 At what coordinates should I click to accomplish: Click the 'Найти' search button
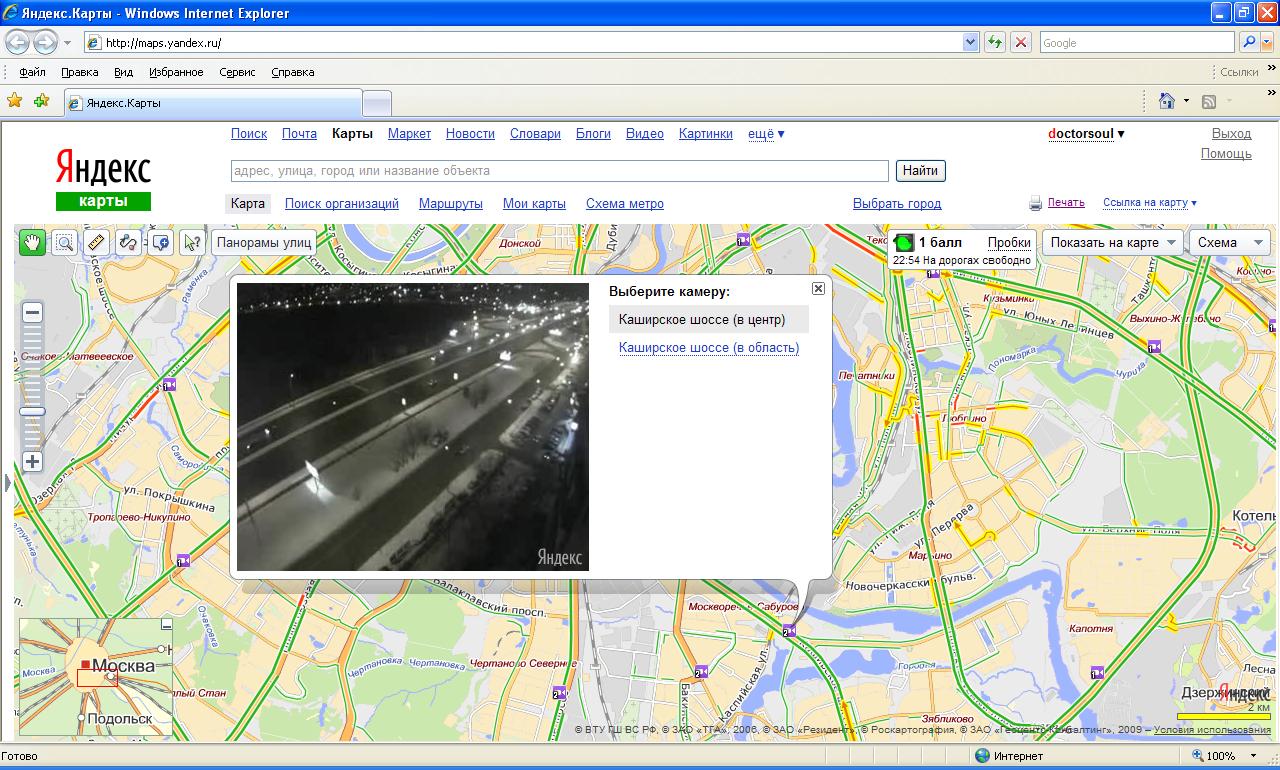(x=920, y=171)
